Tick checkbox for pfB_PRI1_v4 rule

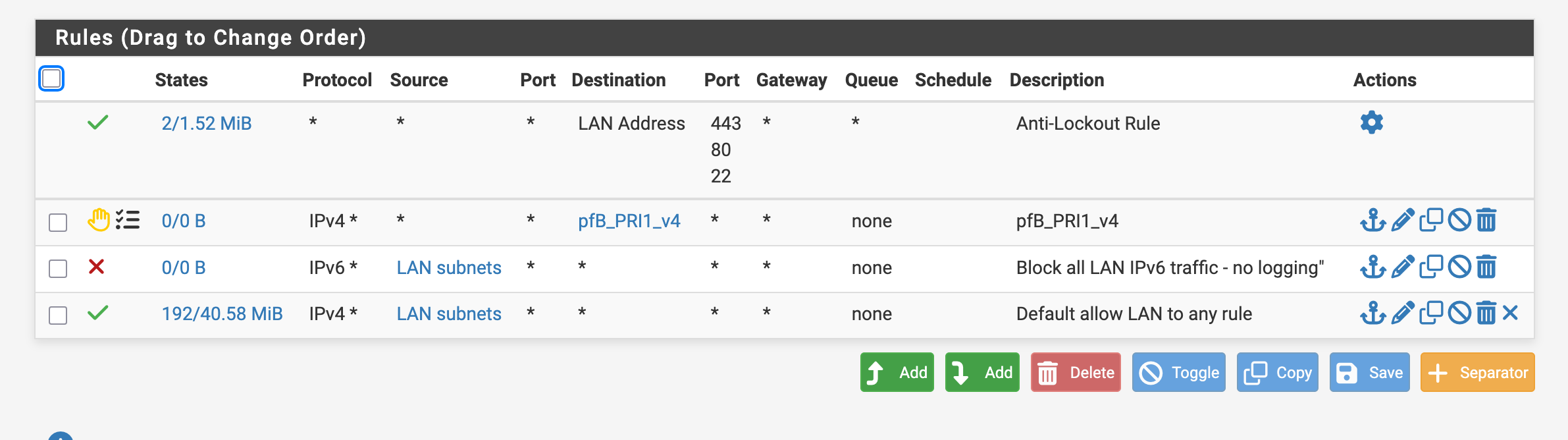(58, 222)
